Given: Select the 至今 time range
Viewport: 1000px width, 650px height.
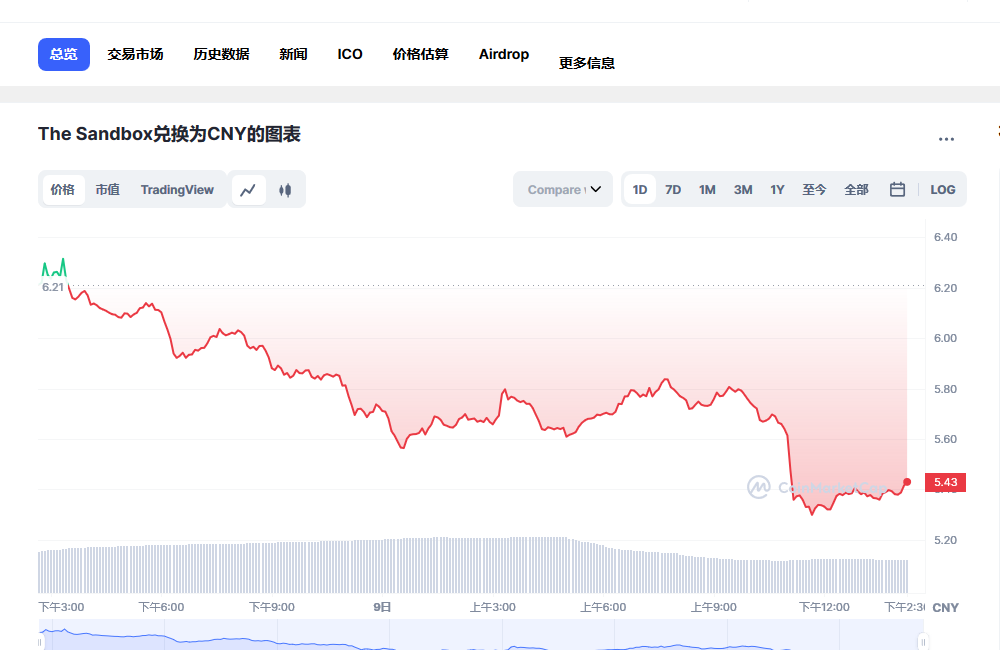Looking at the screenshot, I should (x=814, y=189).
